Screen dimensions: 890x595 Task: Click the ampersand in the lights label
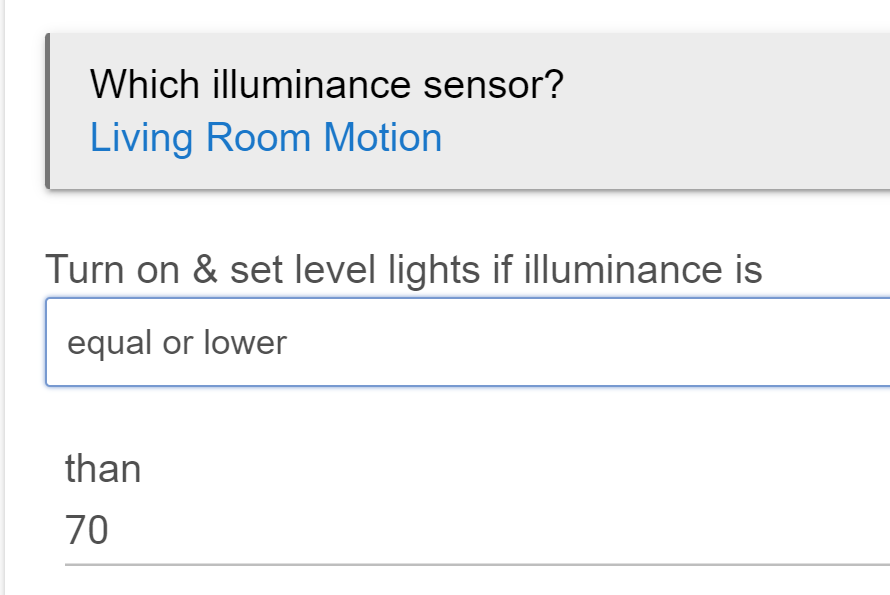tap(205, 269)
